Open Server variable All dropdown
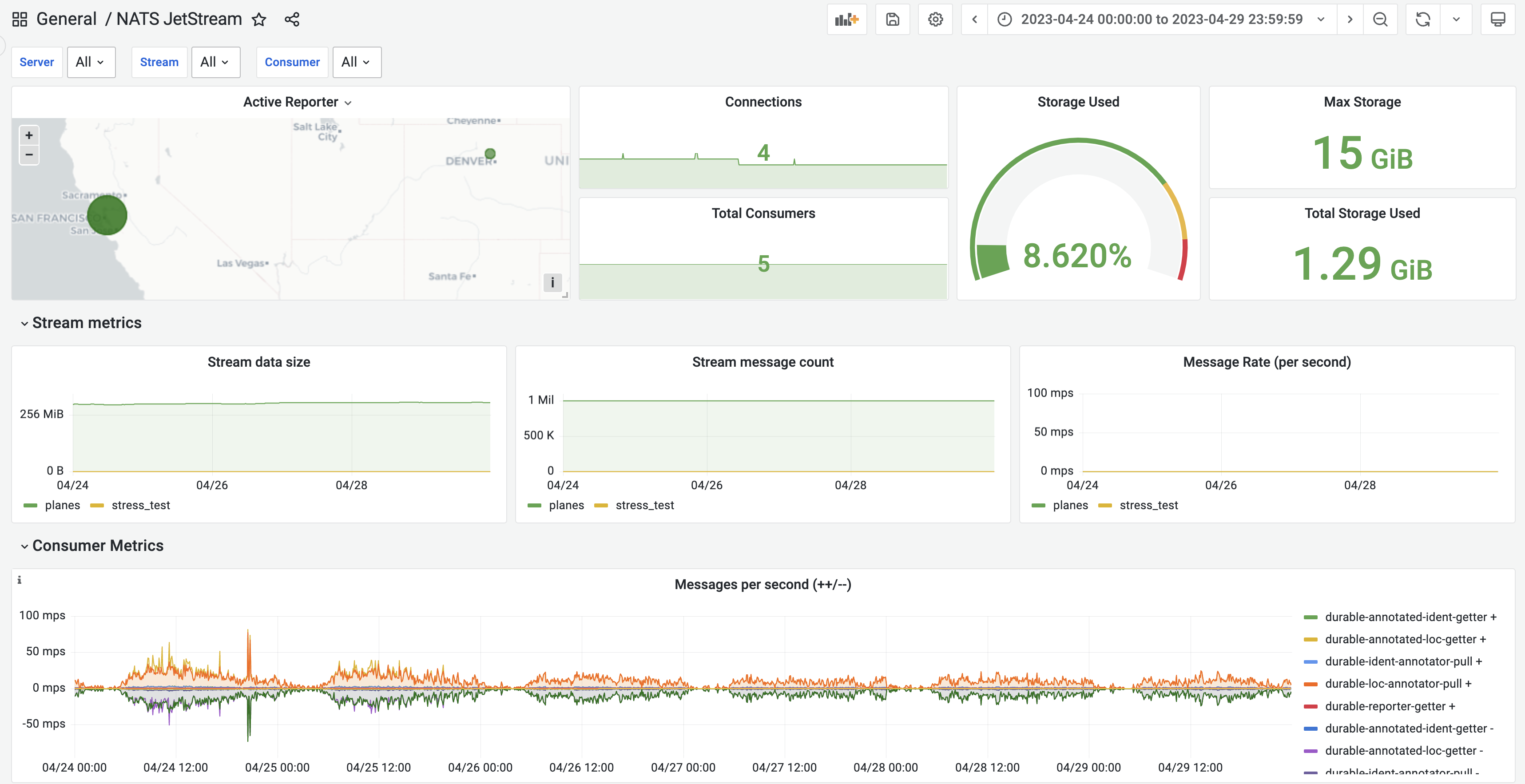Image resolution: width=1525 pixels, height=784 pixels. [x=91, y=62]
